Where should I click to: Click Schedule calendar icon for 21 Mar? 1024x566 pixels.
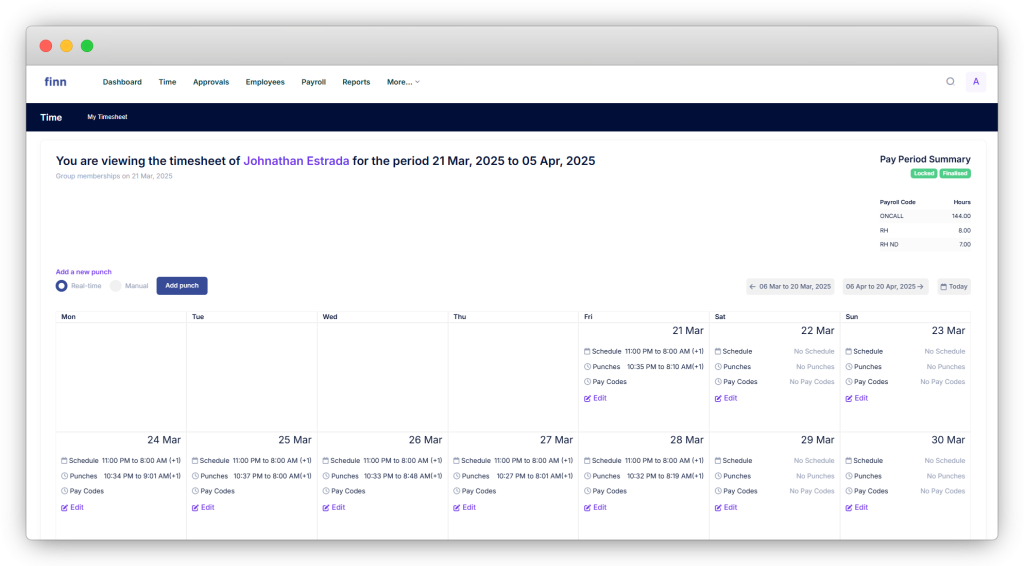pyautogui.click(x=587, y=352)
